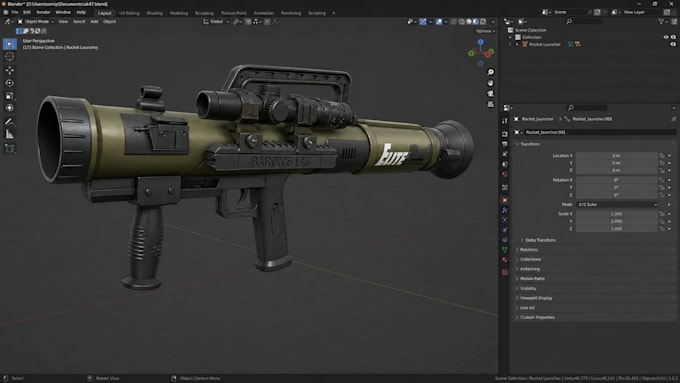
Task: Select the Select Box tool in the toolbar
Action: pyautogui.click(x=10, y=44)
